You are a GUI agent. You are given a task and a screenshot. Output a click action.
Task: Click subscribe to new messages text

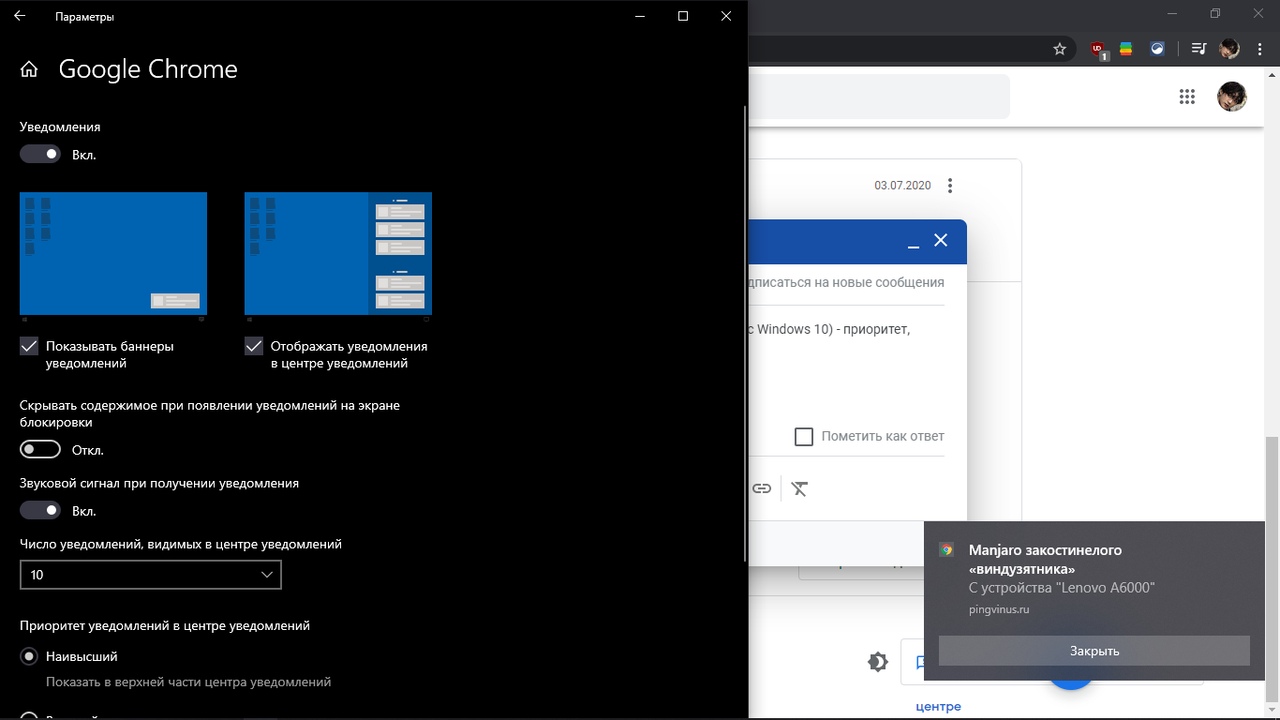pyautogui.click(x=846, y=283)
